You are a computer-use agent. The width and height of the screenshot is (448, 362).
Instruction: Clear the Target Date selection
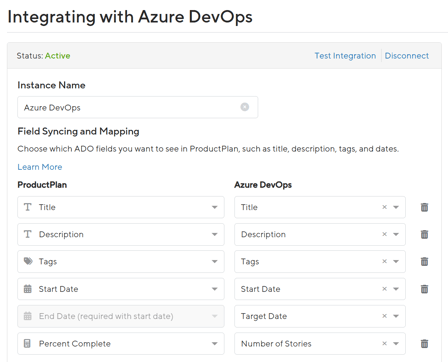[384, 316]
